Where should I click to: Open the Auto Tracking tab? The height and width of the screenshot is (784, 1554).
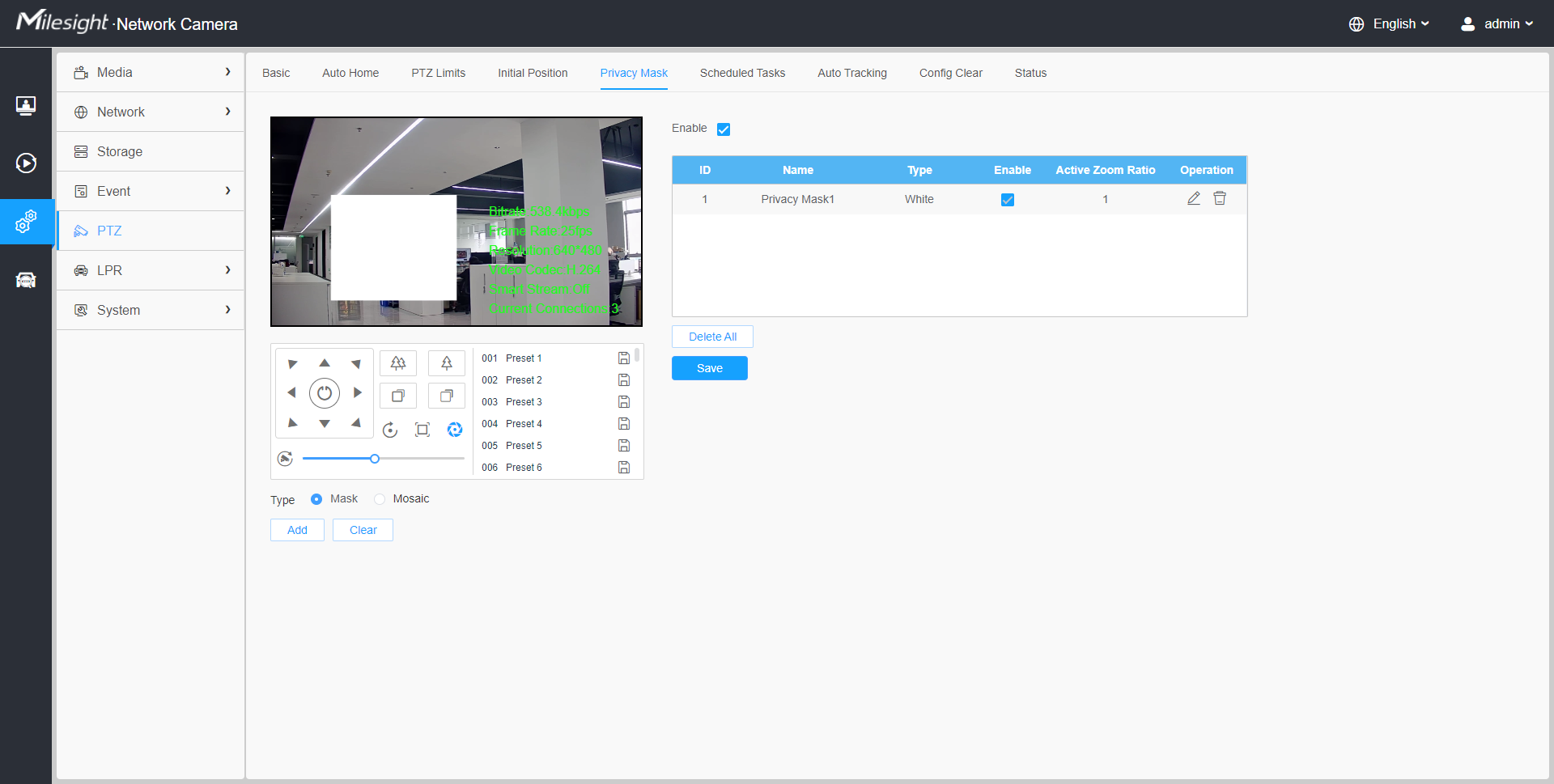click(x=851, y=73)
